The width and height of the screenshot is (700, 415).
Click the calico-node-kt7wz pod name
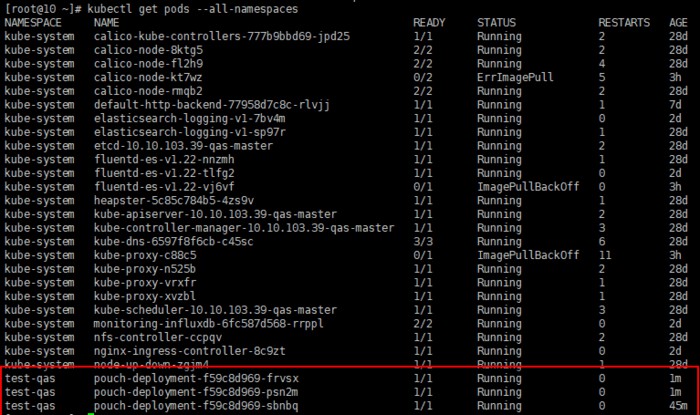tap(148, 78)
